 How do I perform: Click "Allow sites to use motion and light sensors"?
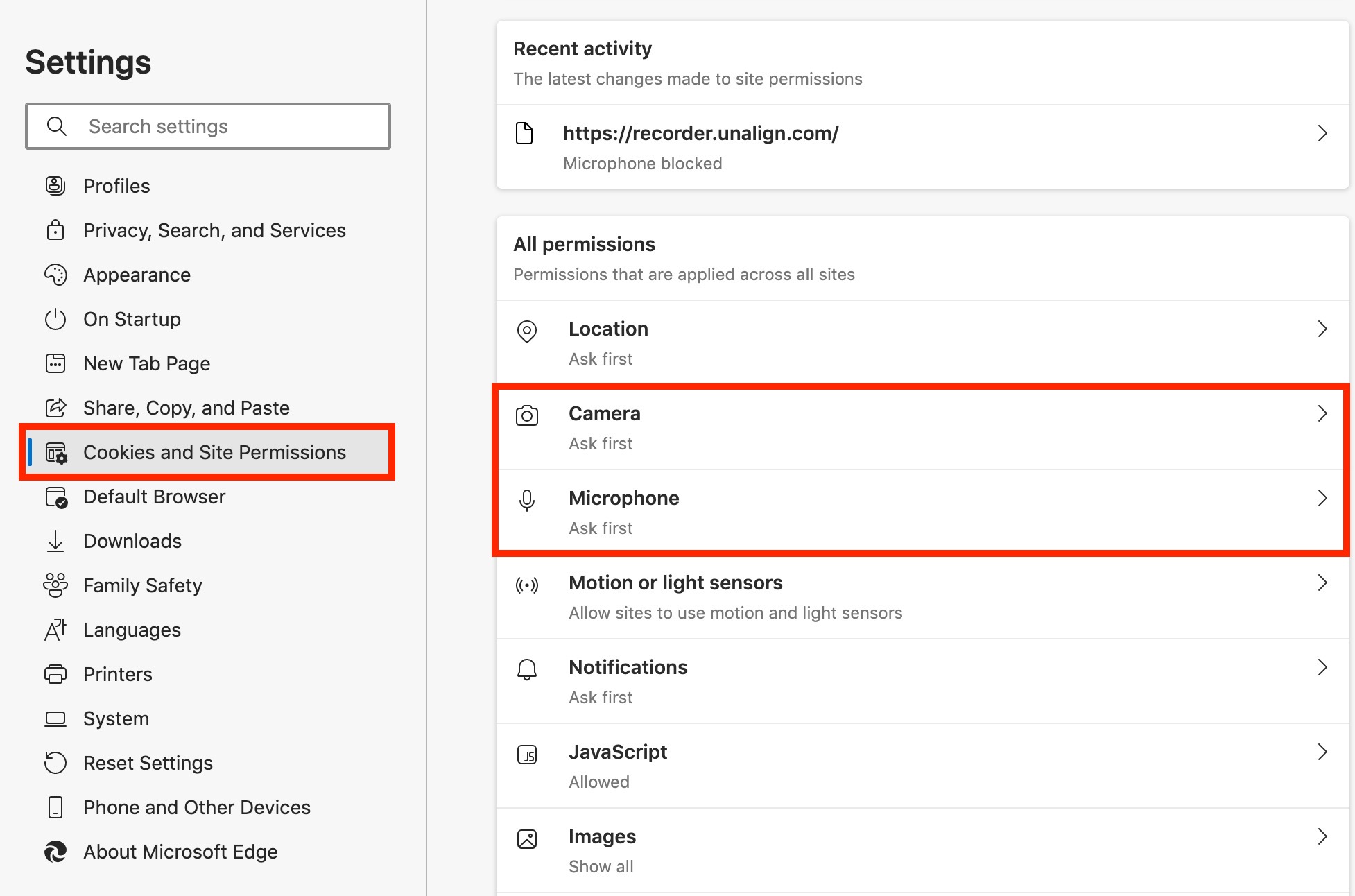point(736,613)
